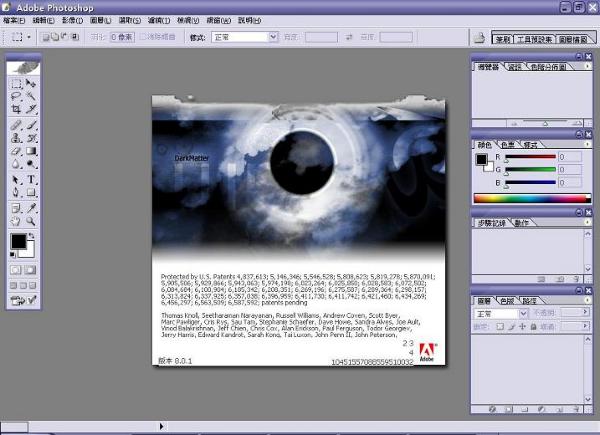
Task: Select the Rectangle shape tool
Action: coord(31,192)
